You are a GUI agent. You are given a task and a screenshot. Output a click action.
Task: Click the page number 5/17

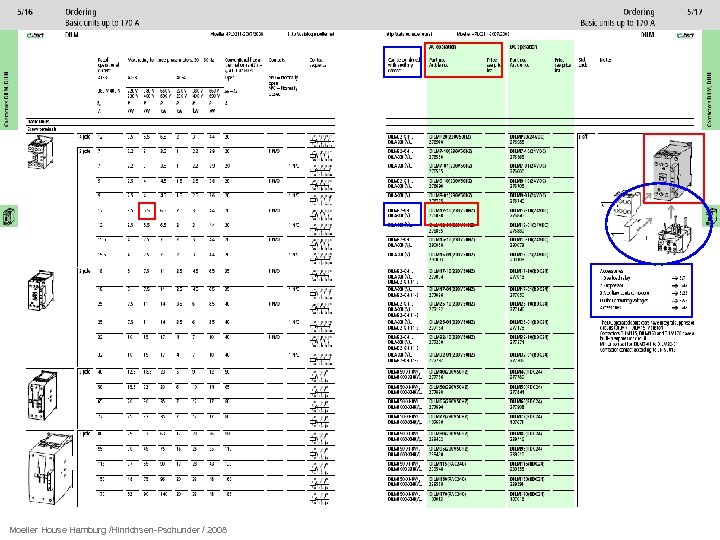694,12
